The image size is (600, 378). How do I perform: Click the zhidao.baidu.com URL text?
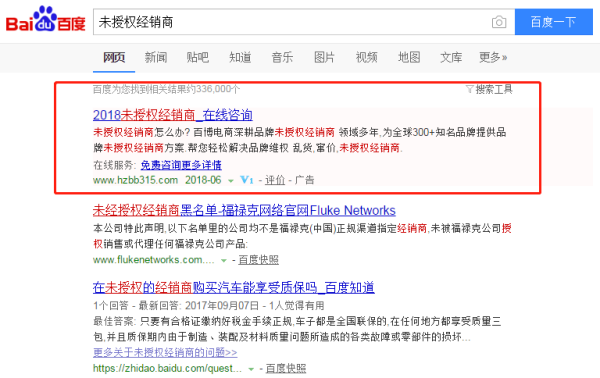167,368
